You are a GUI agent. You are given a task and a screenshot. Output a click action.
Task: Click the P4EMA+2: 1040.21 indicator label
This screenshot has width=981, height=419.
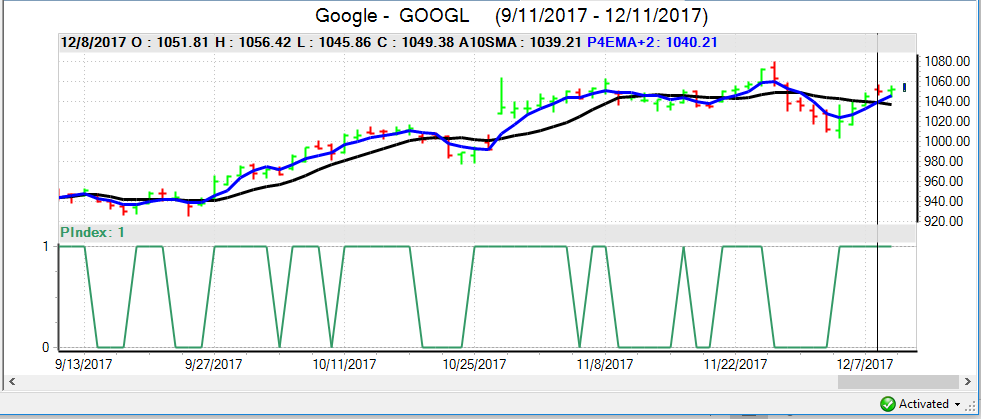point(652,43)
